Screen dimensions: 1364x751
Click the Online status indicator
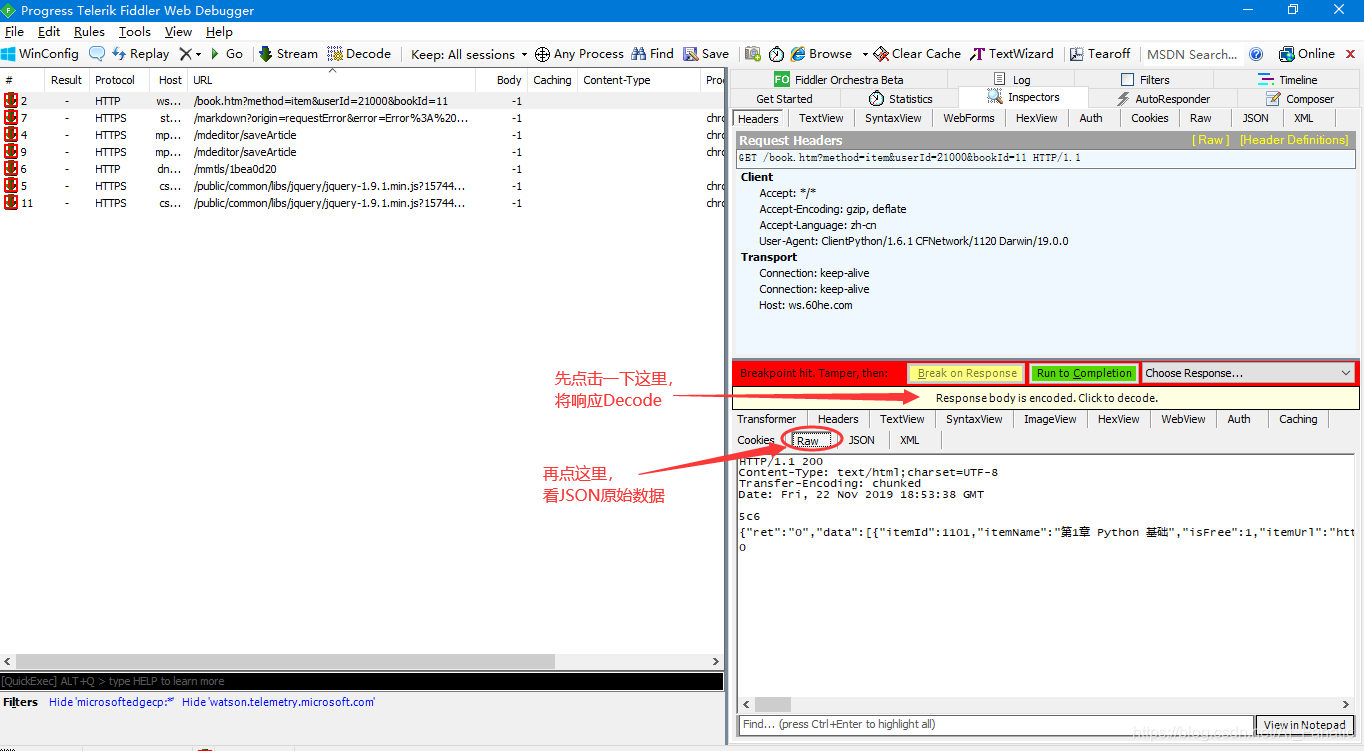point(1307,54)
